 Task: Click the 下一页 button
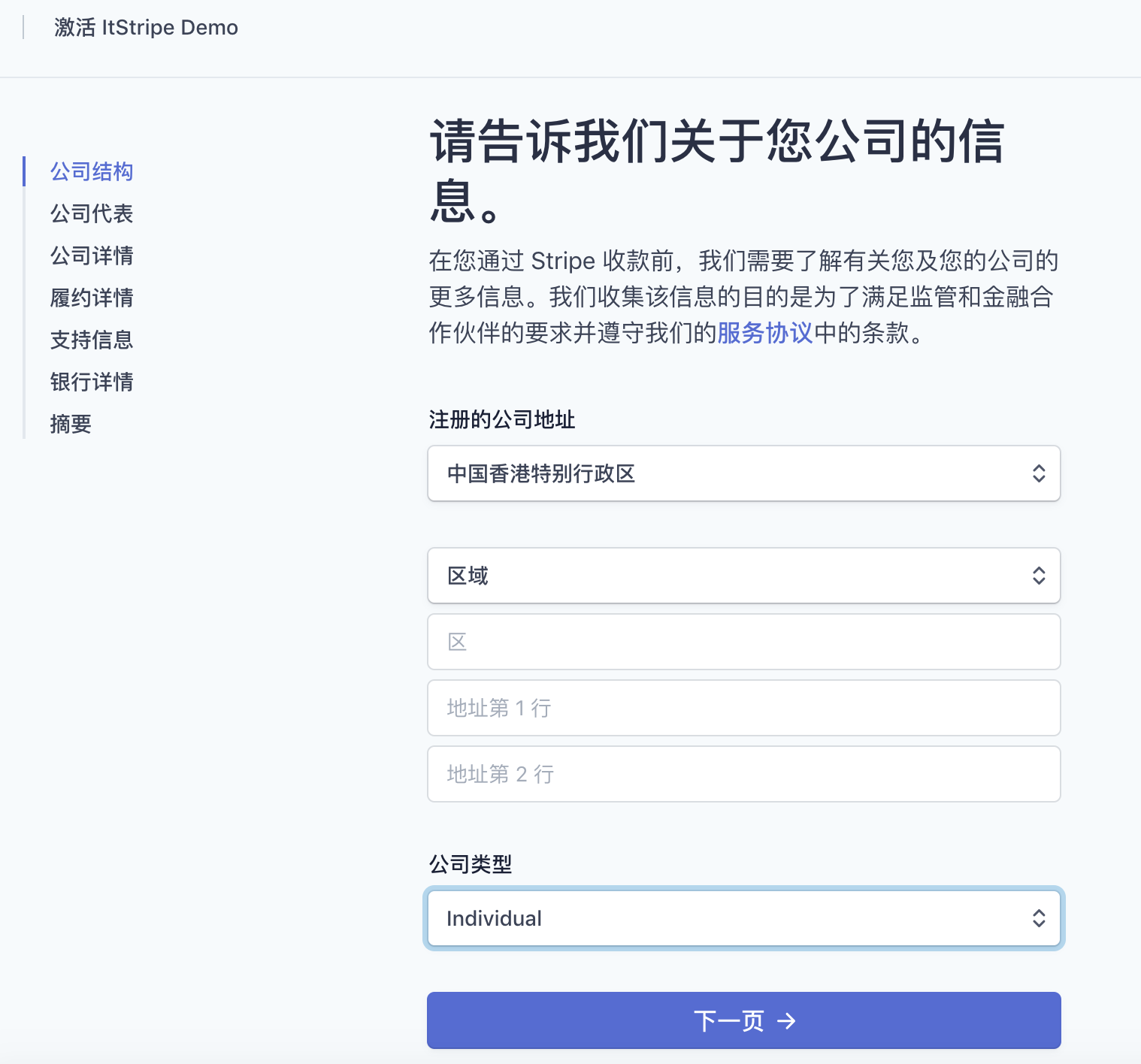point(743,1020)
